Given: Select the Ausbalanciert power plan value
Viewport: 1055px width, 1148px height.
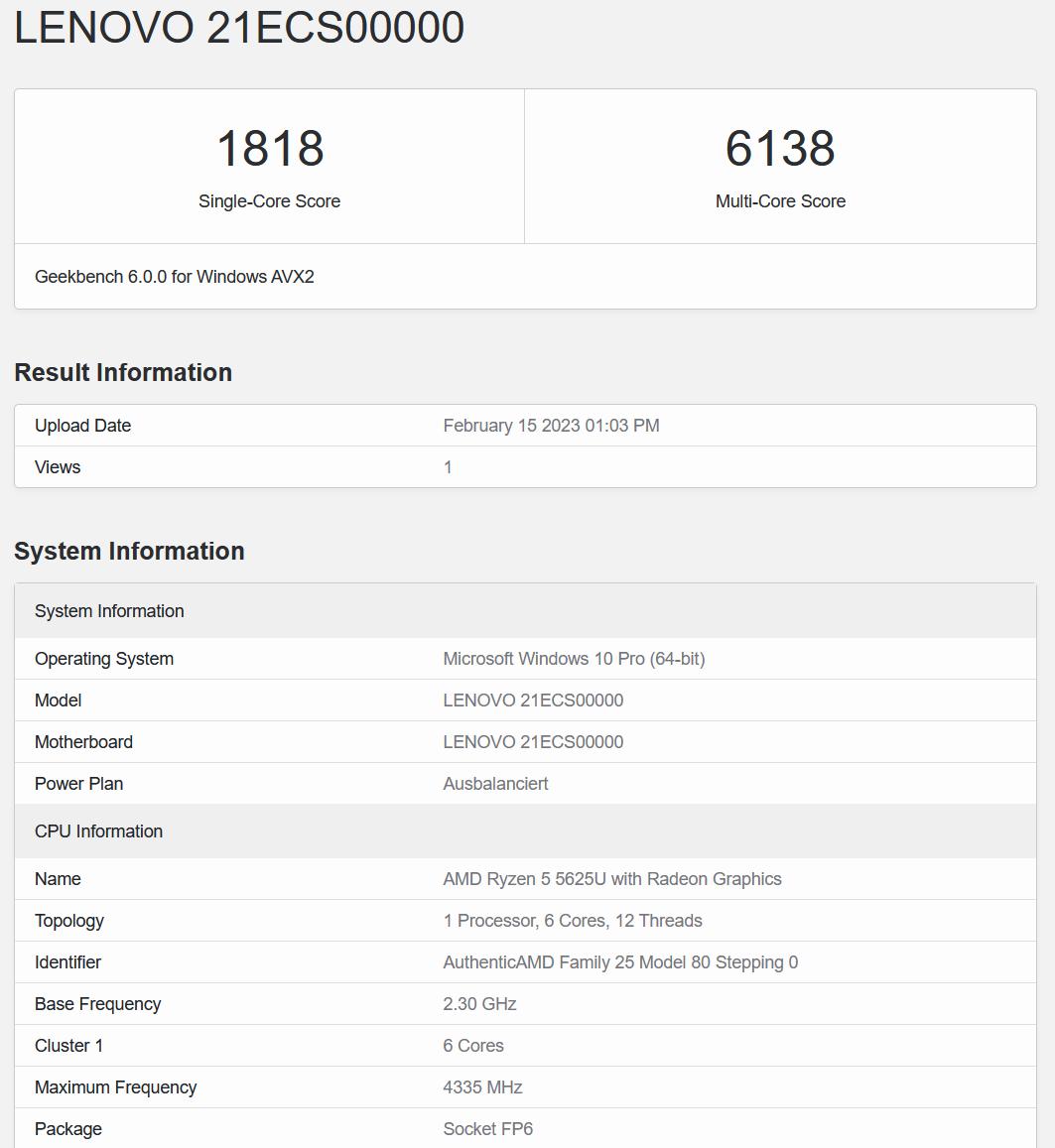Looking at the screenshot, I should pyautogui.click(x=495, y=784).
